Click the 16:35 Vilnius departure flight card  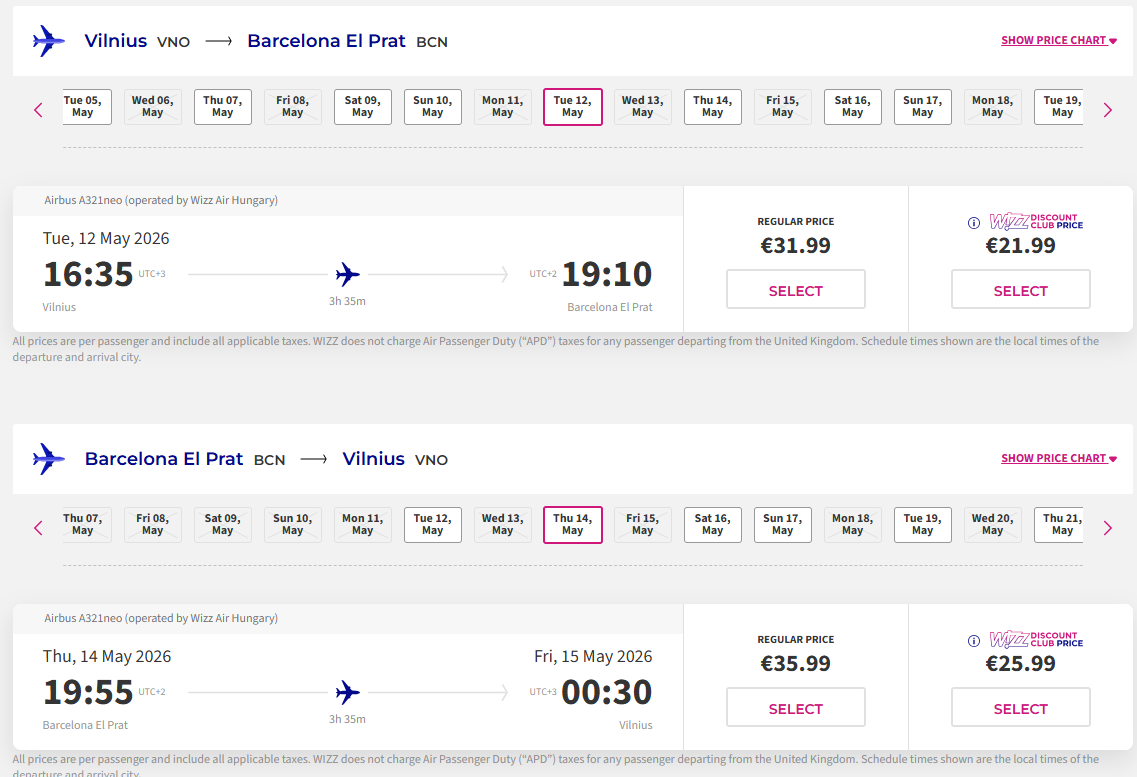[347, 273]
